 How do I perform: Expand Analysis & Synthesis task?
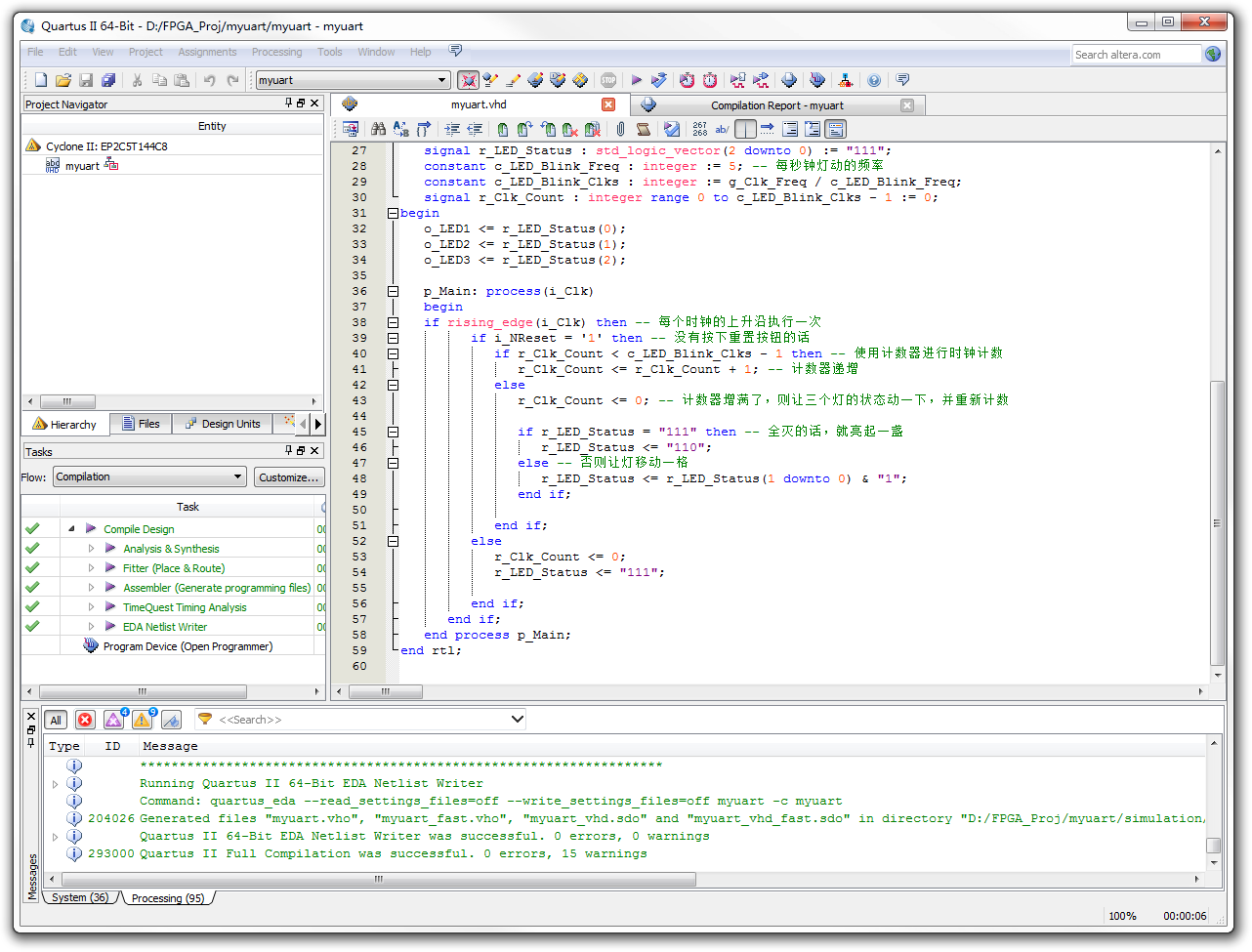tap(91, 549)
